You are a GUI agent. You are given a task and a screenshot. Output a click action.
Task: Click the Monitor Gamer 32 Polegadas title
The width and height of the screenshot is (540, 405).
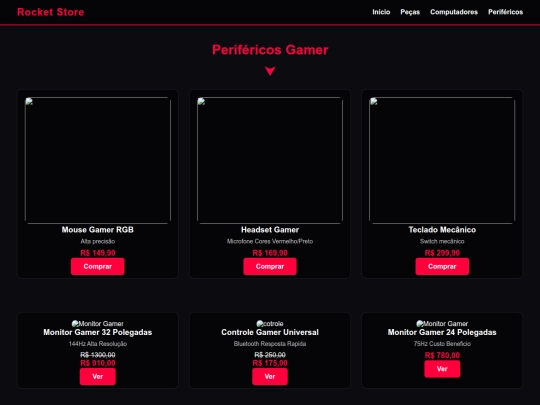[x=98, y=332]
